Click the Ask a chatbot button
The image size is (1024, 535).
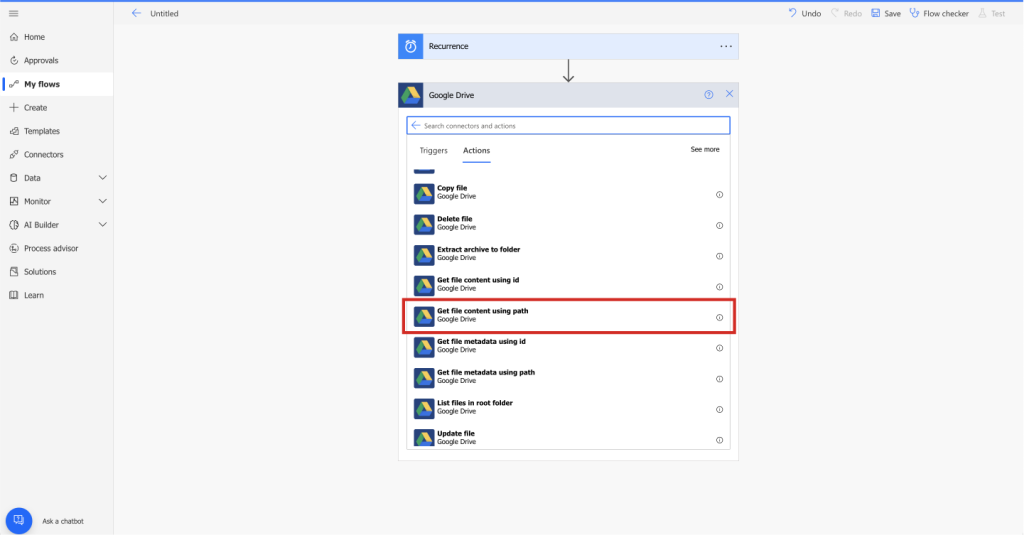click(x=19, y=521)
